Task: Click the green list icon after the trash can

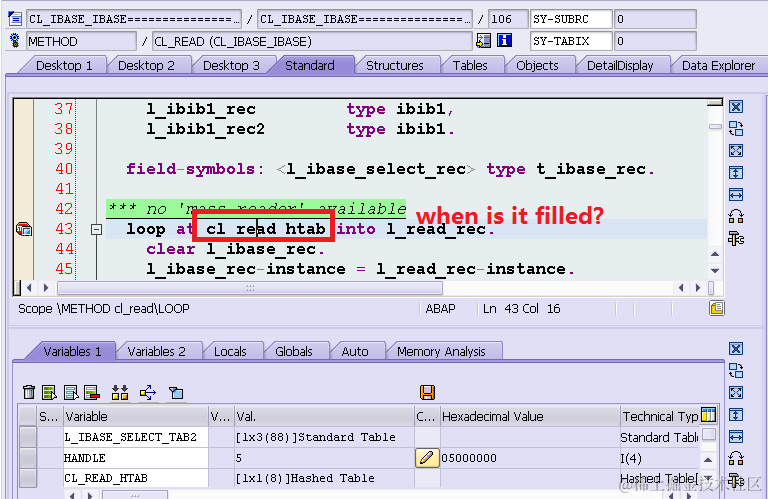Action: click(49, 392)
